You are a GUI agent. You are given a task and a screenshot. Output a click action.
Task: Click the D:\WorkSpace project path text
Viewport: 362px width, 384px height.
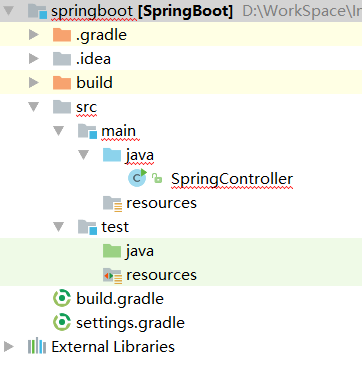[x=302, y=11]
